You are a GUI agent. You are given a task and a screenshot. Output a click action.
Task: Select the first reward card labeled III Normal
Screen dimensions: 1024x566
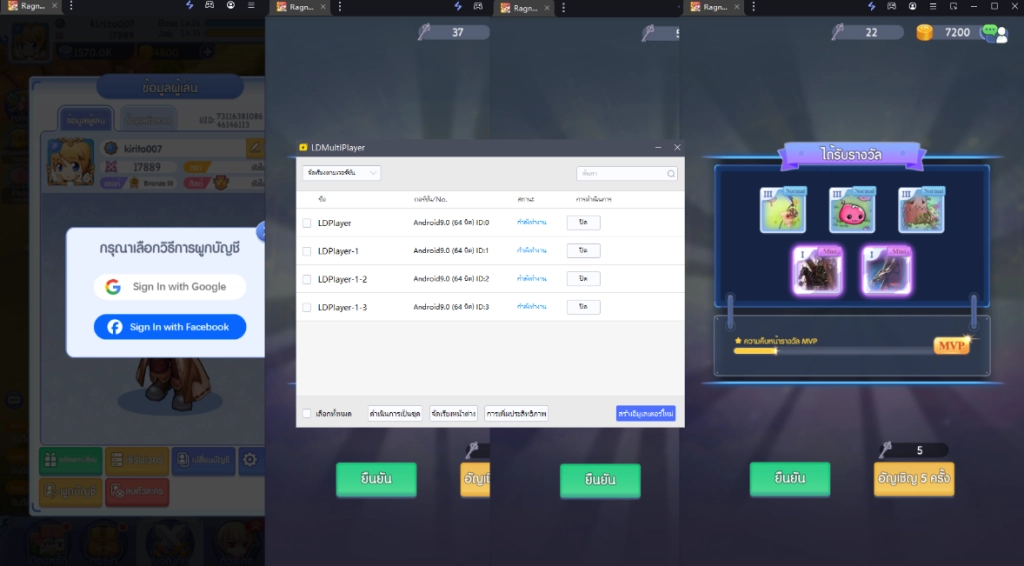tap(782, 210)
